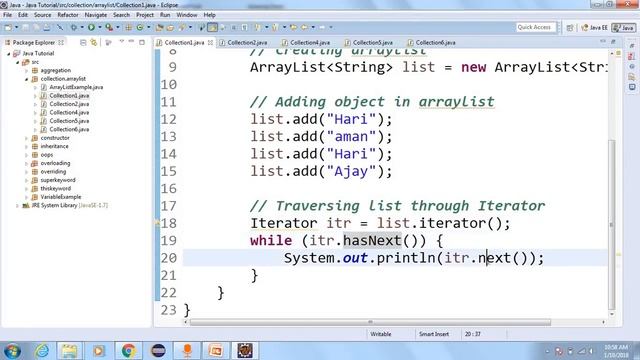Open the Navigate menu
The width and height of the screenshot is (640, 360).
point(96,15)
